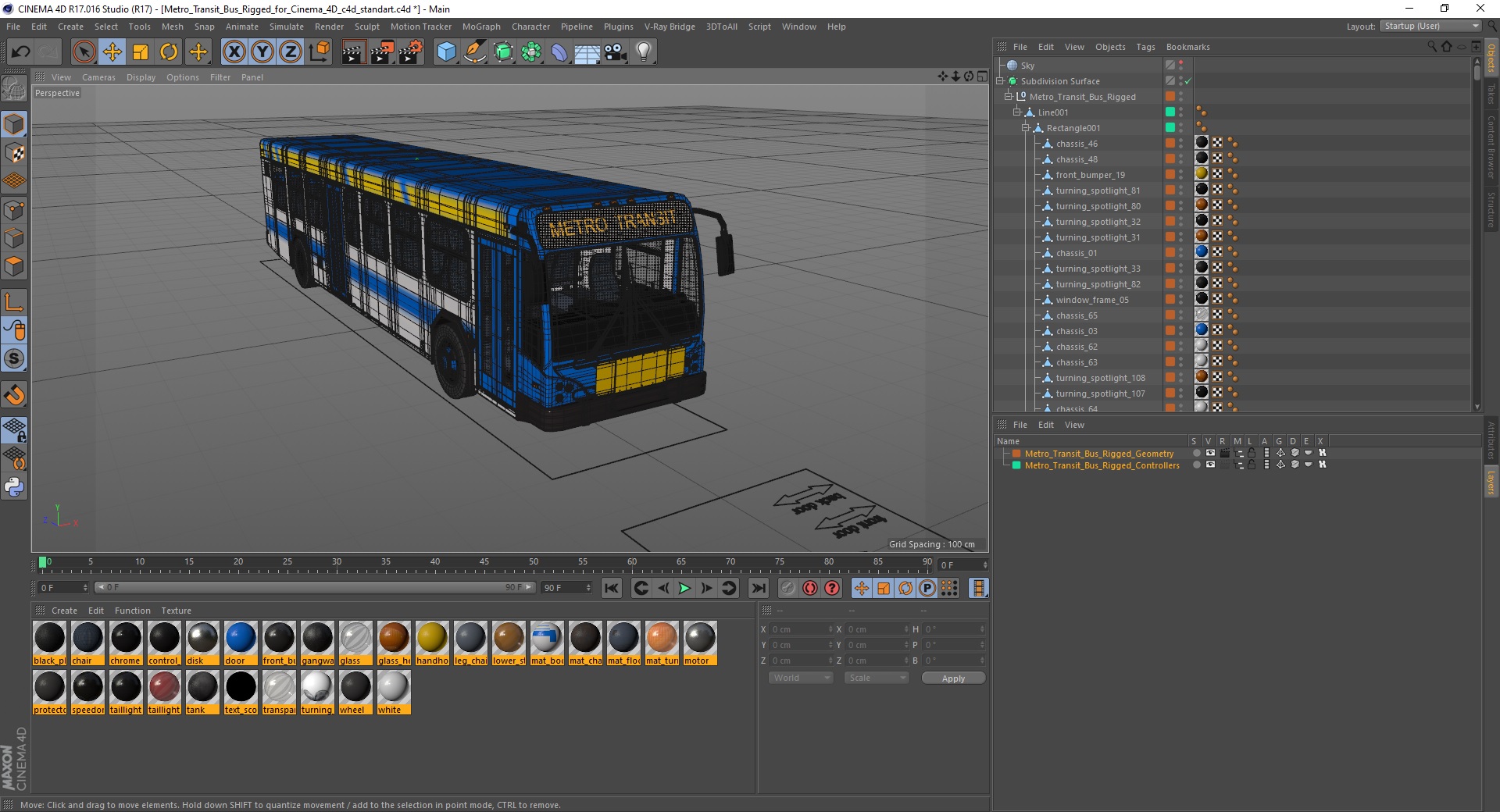The image size is (1500, 812).
Task: Toggle X axis lock
Action: 234,52
